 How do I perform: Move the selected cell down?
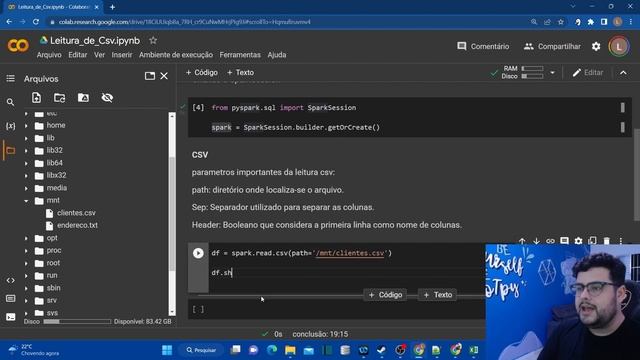point(536,241)
